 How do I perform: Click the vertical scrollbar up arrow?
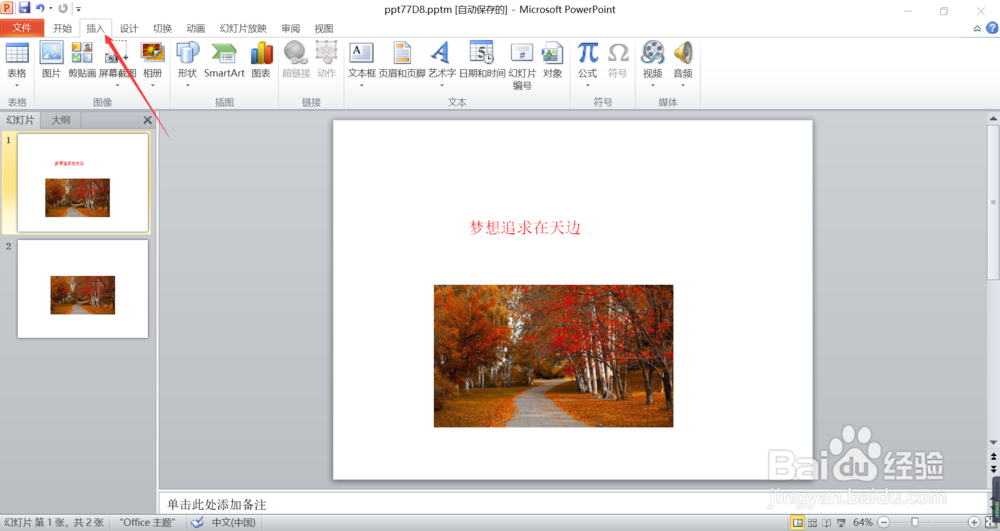(993, 119)
